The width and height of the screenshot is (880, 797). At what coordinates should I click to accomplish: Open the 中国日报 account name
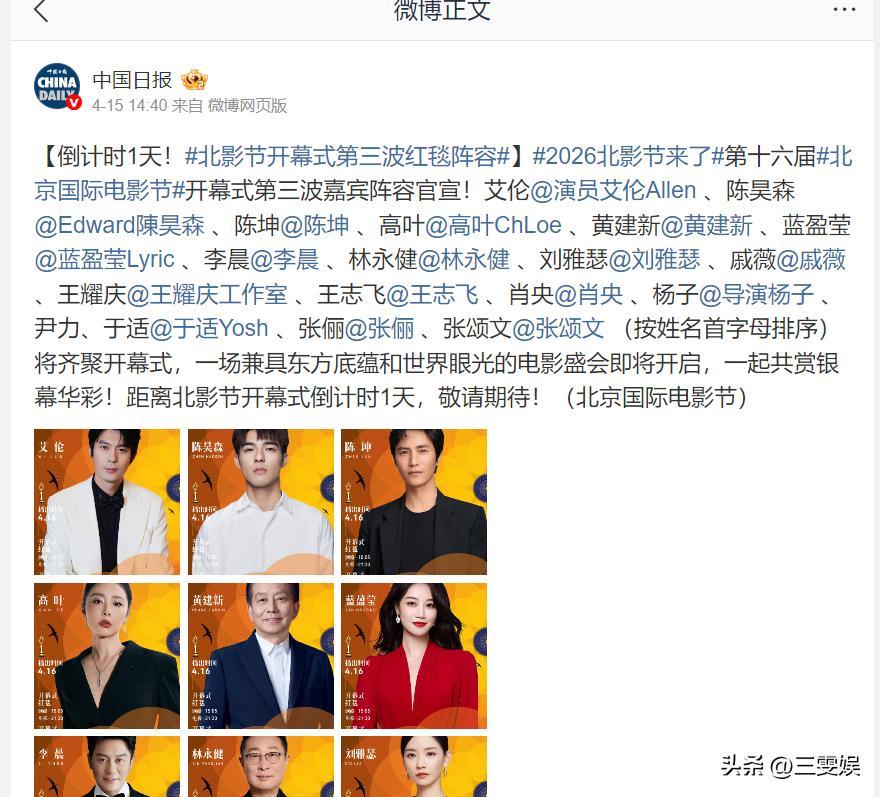132,80
